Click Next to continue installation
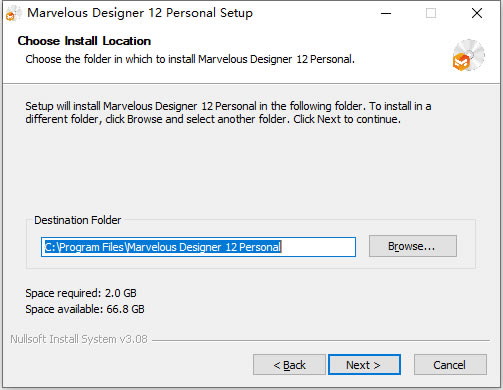The width and height of the screenshot is (503, 390). [x=364, y=365]
